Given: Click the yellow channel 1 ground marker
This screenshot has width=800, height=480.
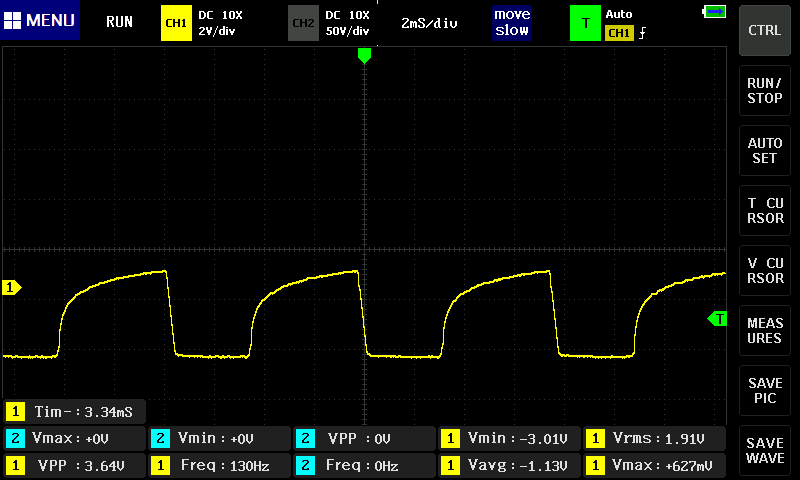Looking at the screenshot, I should pos(12,288).
